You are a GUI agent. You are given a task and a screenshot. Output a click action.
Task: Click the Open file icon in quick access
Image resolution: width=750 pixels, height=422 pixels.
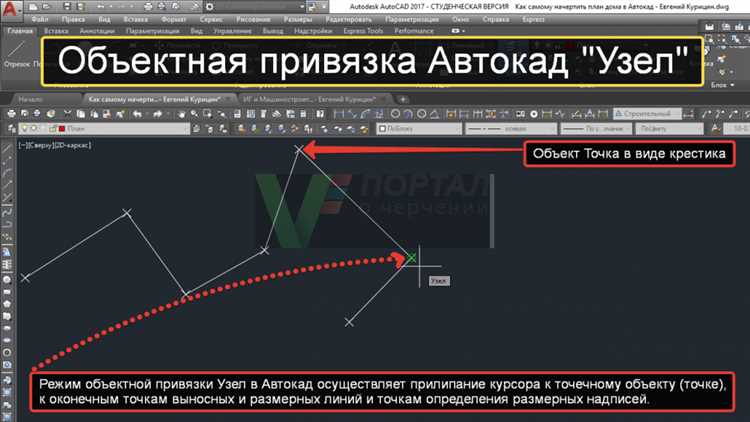point(46,7)
